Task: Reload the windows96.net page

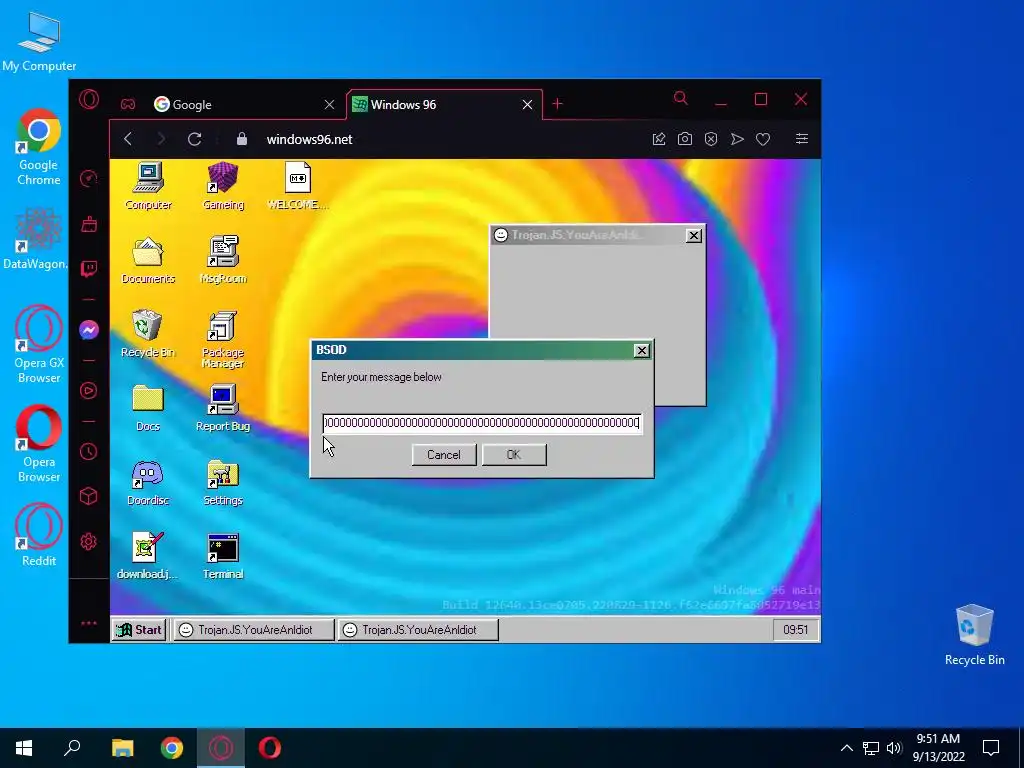Action: coord(194,139)
